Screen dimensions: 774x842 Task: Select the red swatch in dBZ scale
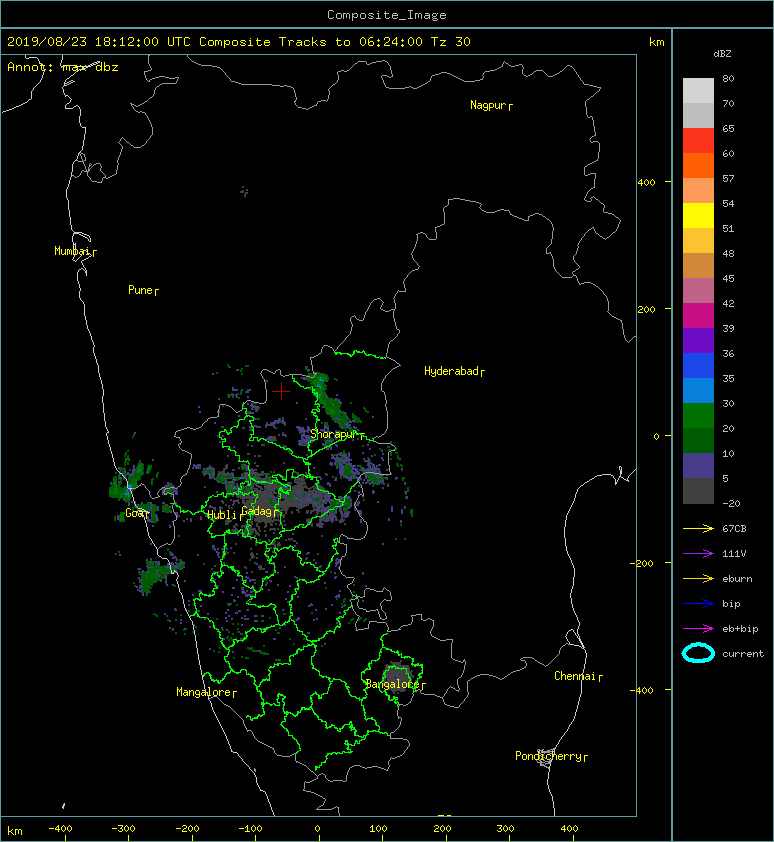click(698, 140)
